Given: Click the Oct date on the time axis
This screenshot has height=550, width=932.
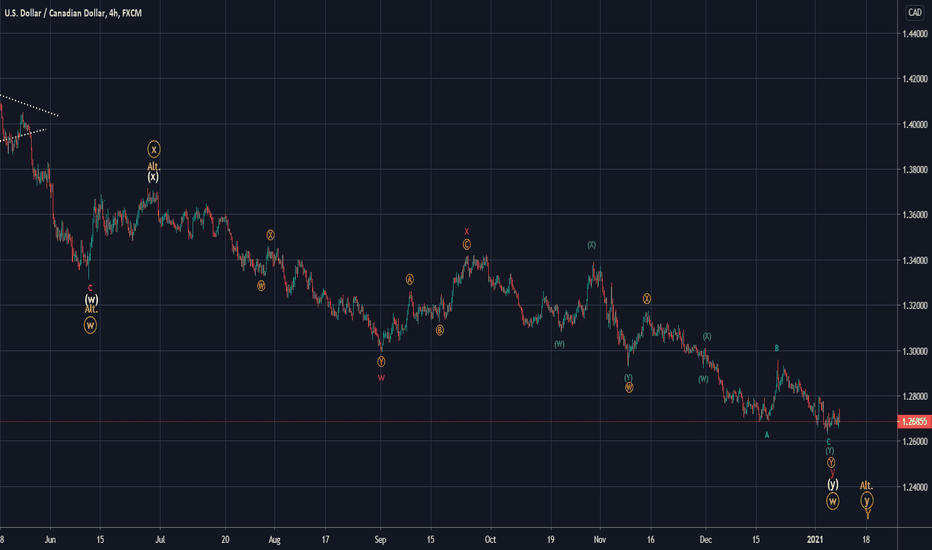Looking at the screenshot, I should point(490,540).
